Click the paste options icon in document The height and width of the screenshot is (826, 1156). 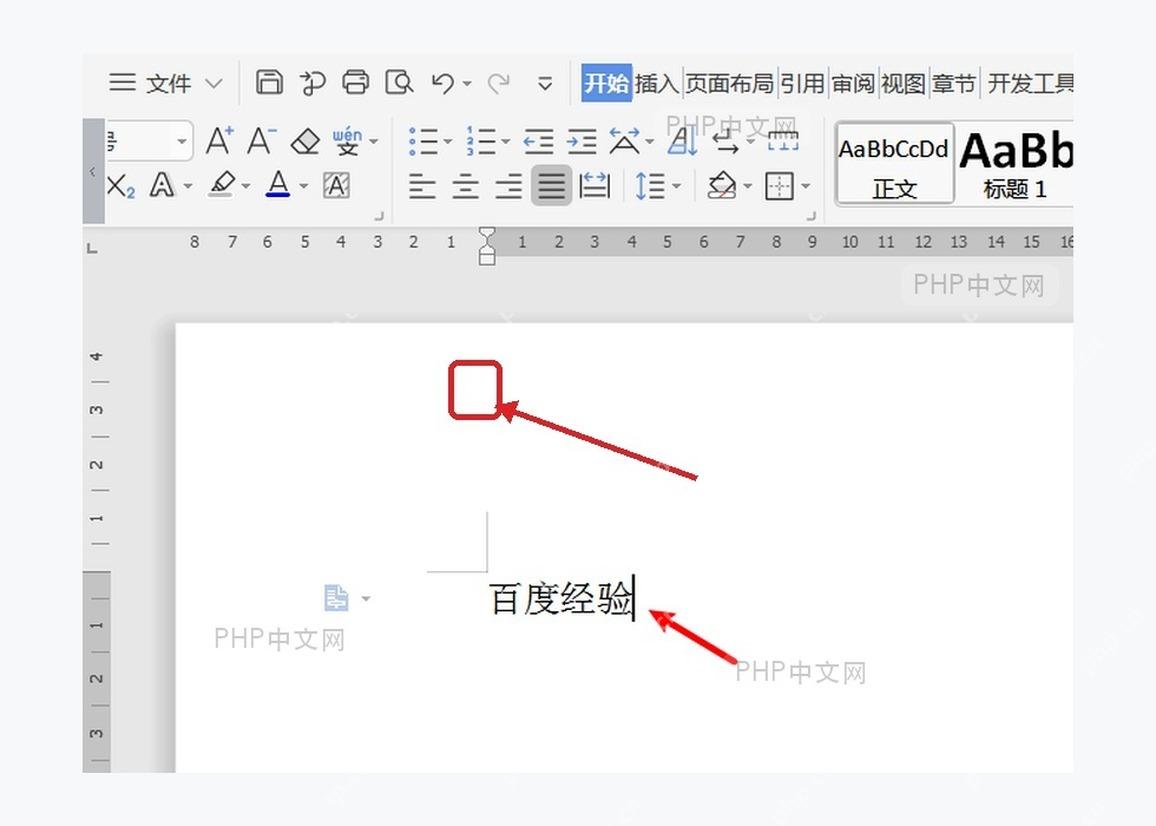pyautogui.click(x=336, y=597)
